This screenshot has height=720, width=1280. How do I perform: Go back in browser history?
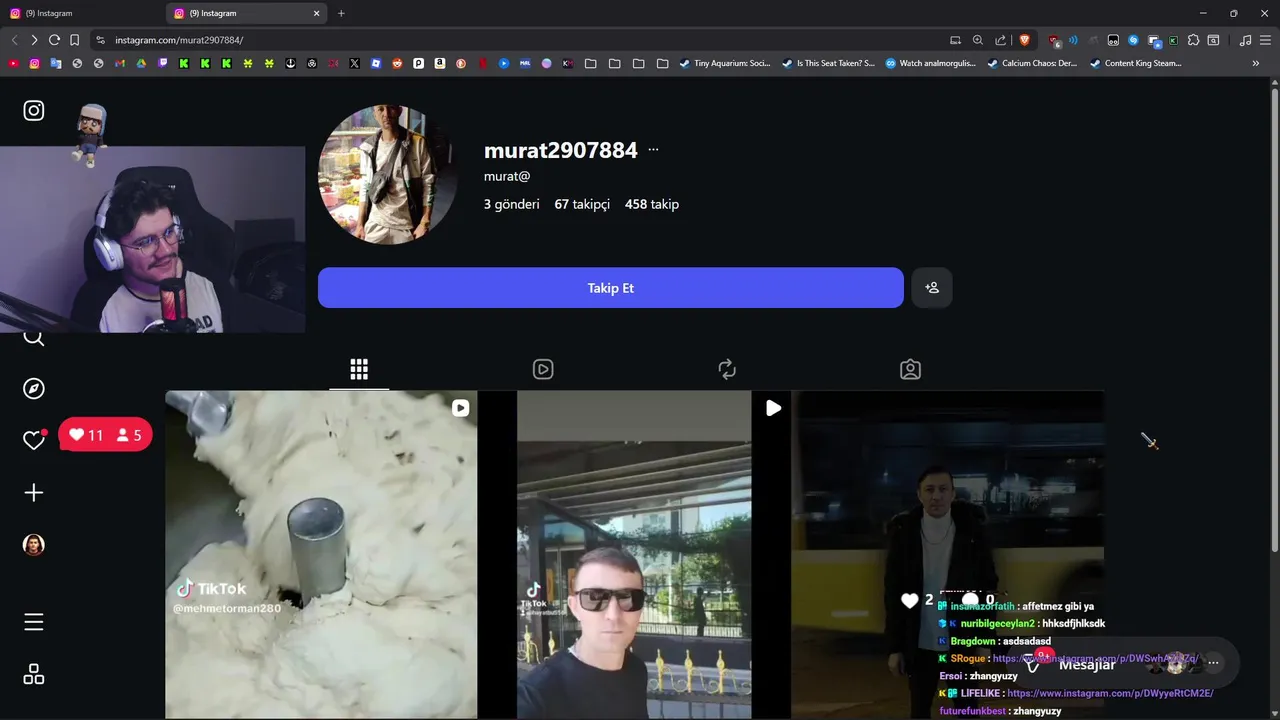point(14,40)
